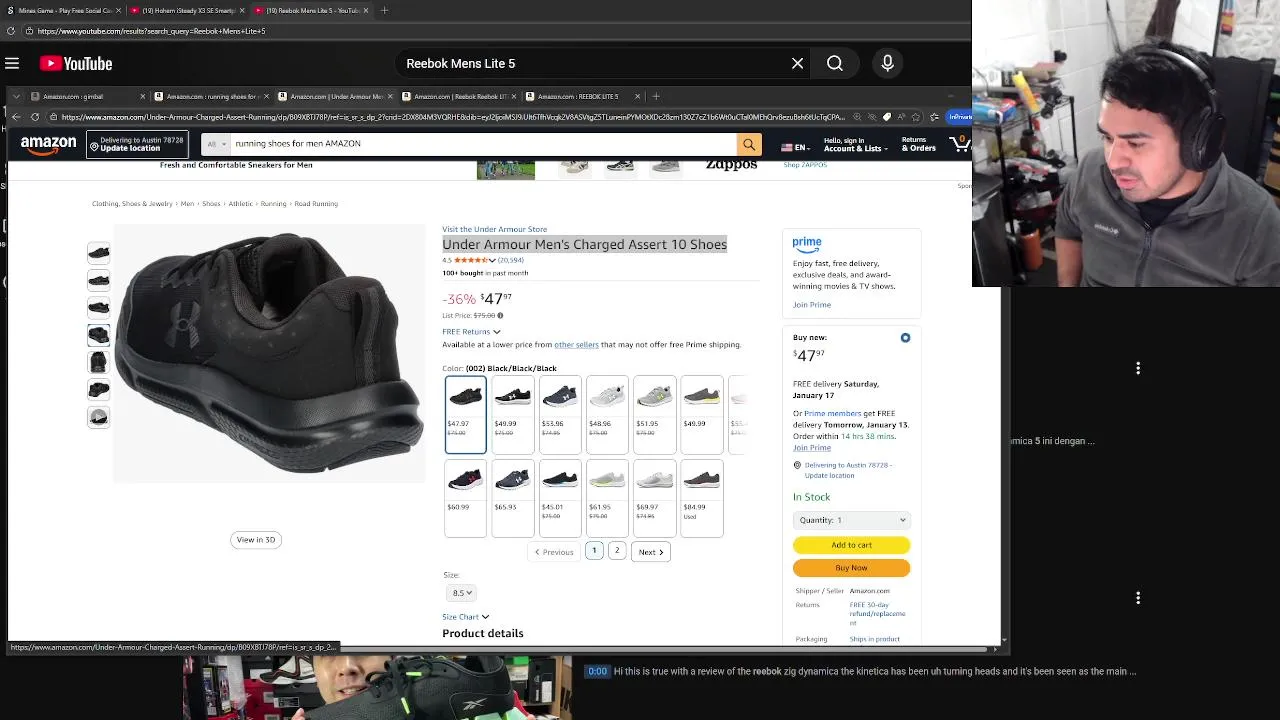This screenshot has width=1280, height=720.
Task: Click Join Prime in prime box
Action: tap(812, 304)
